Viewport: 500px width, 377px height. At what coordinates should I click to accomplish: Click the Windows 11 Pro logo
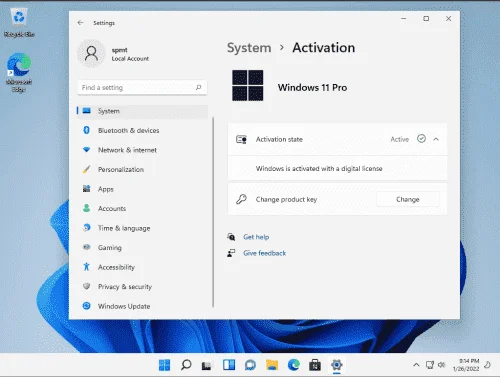pos(248,85)
